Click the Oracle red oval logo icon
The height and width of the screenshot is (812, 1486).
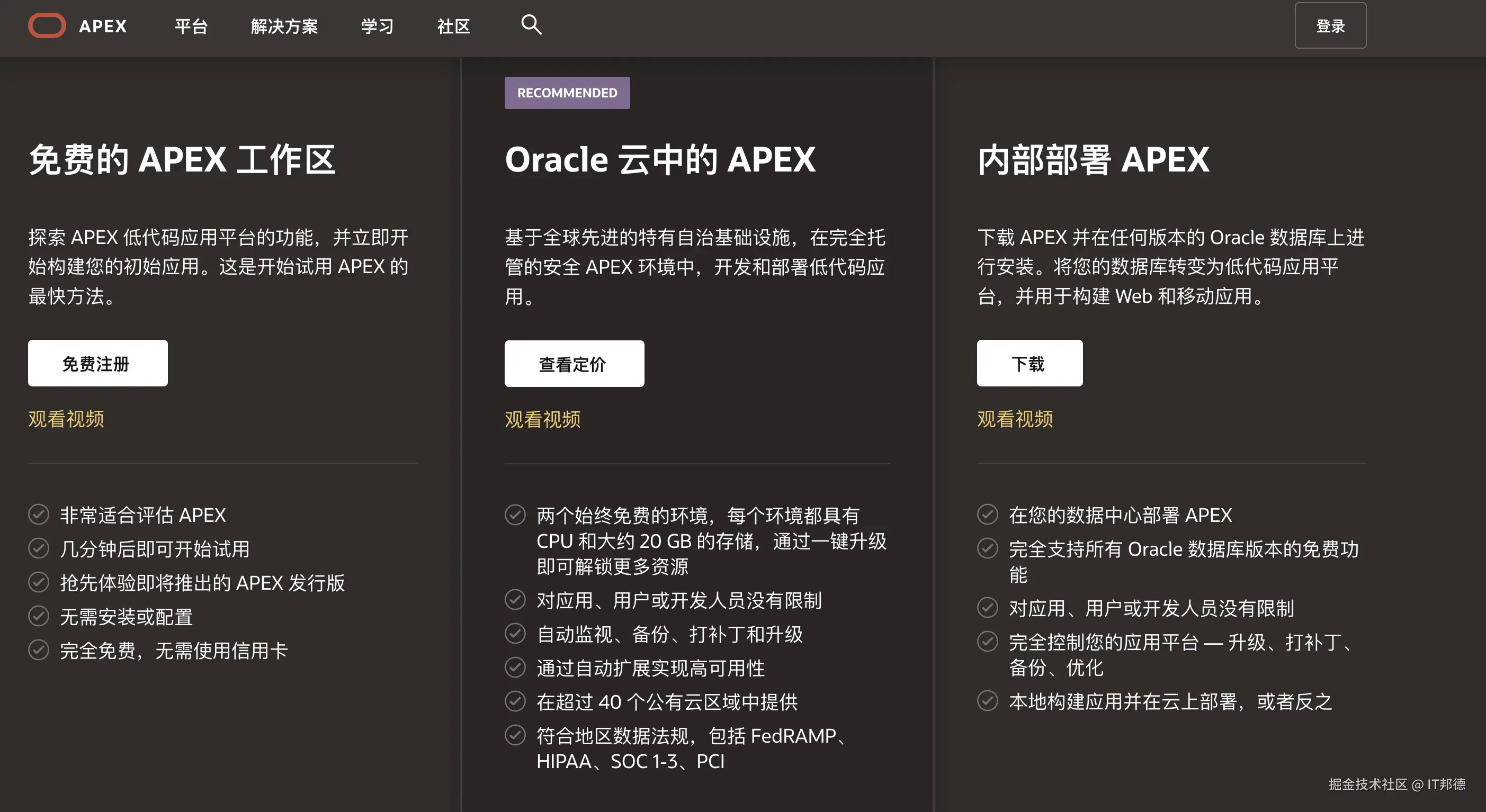pyautogui.click(x=47, y=26)
